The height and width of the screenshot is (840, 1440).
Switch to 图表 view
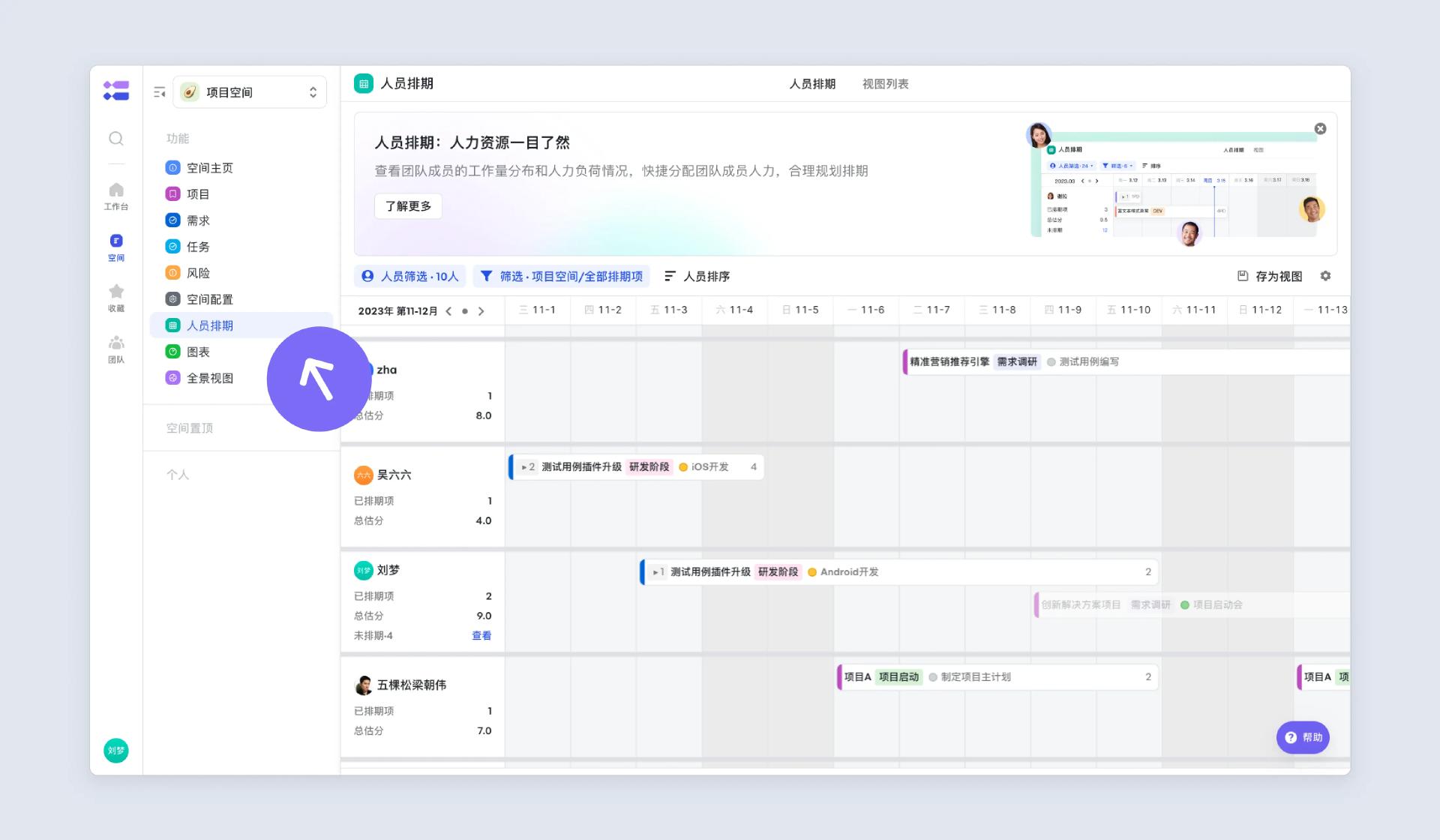point(199,352)
